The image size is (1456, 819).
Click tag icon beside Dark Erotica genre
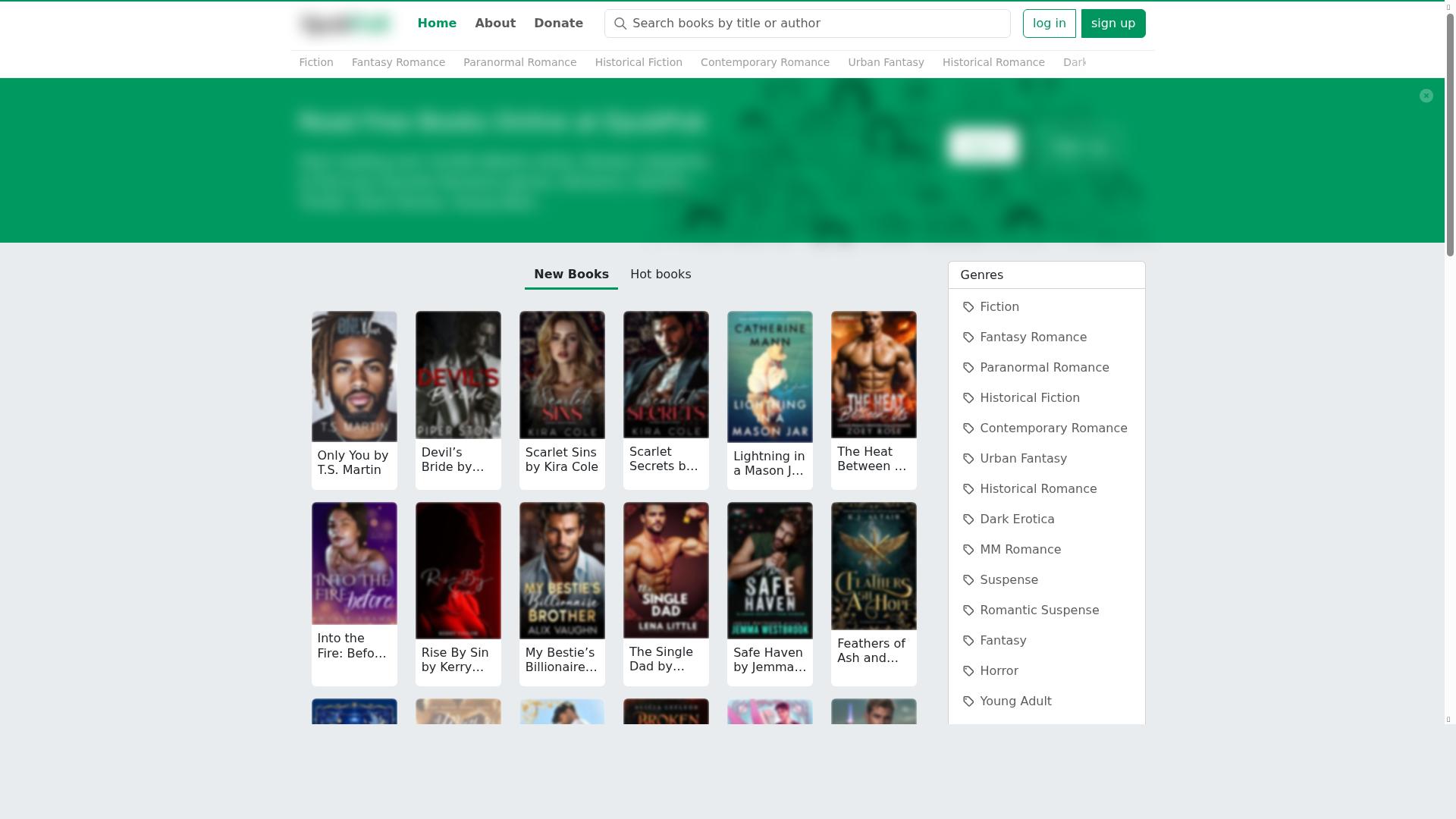(x=968, y=519)
